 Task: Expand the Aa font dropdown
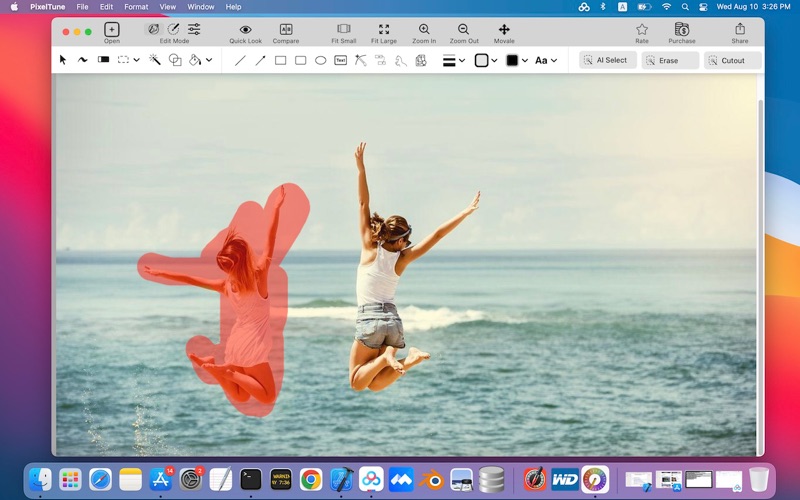pos(554,60)
